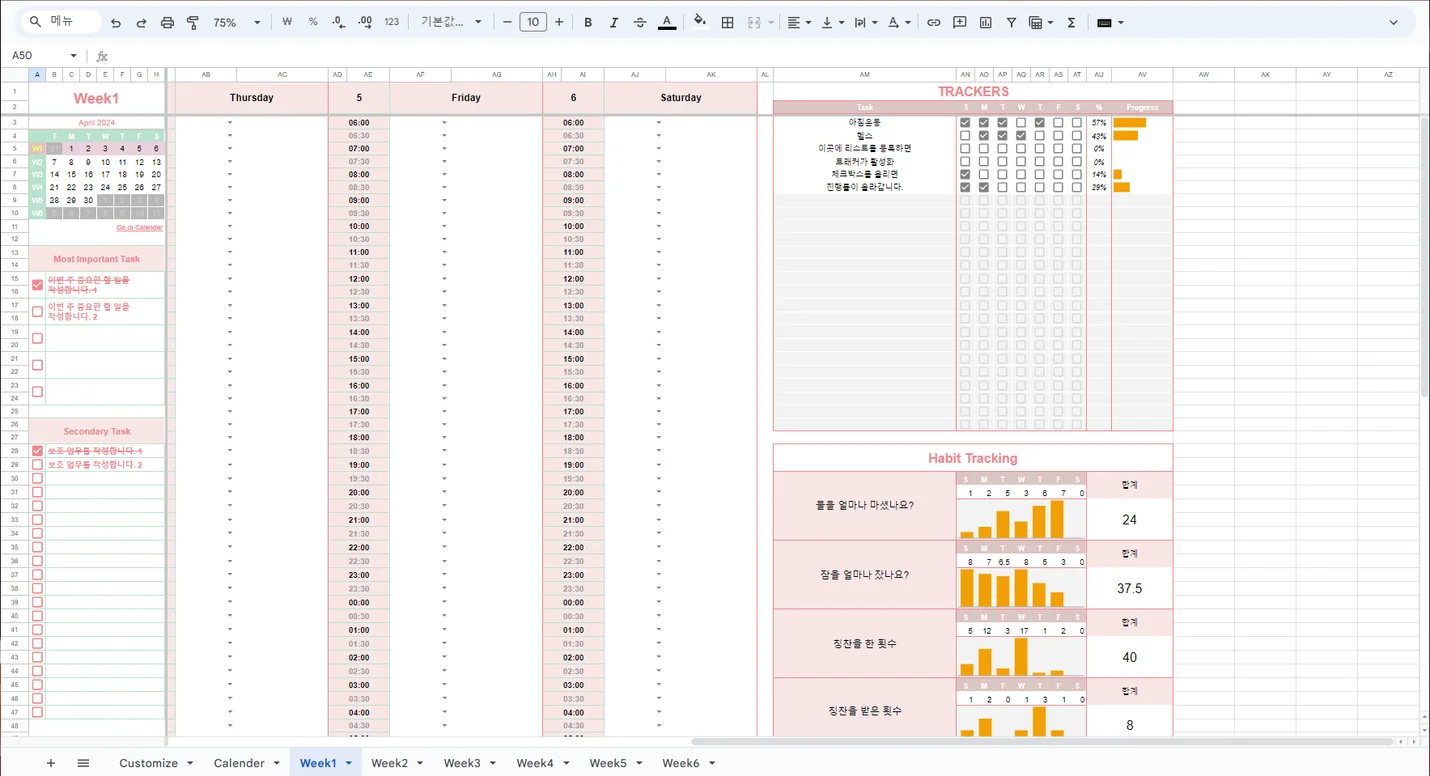Viewport: 1430px width, 776px height.
Task: Follow the Go to Calendar link
Action: (x=139, y=227)
